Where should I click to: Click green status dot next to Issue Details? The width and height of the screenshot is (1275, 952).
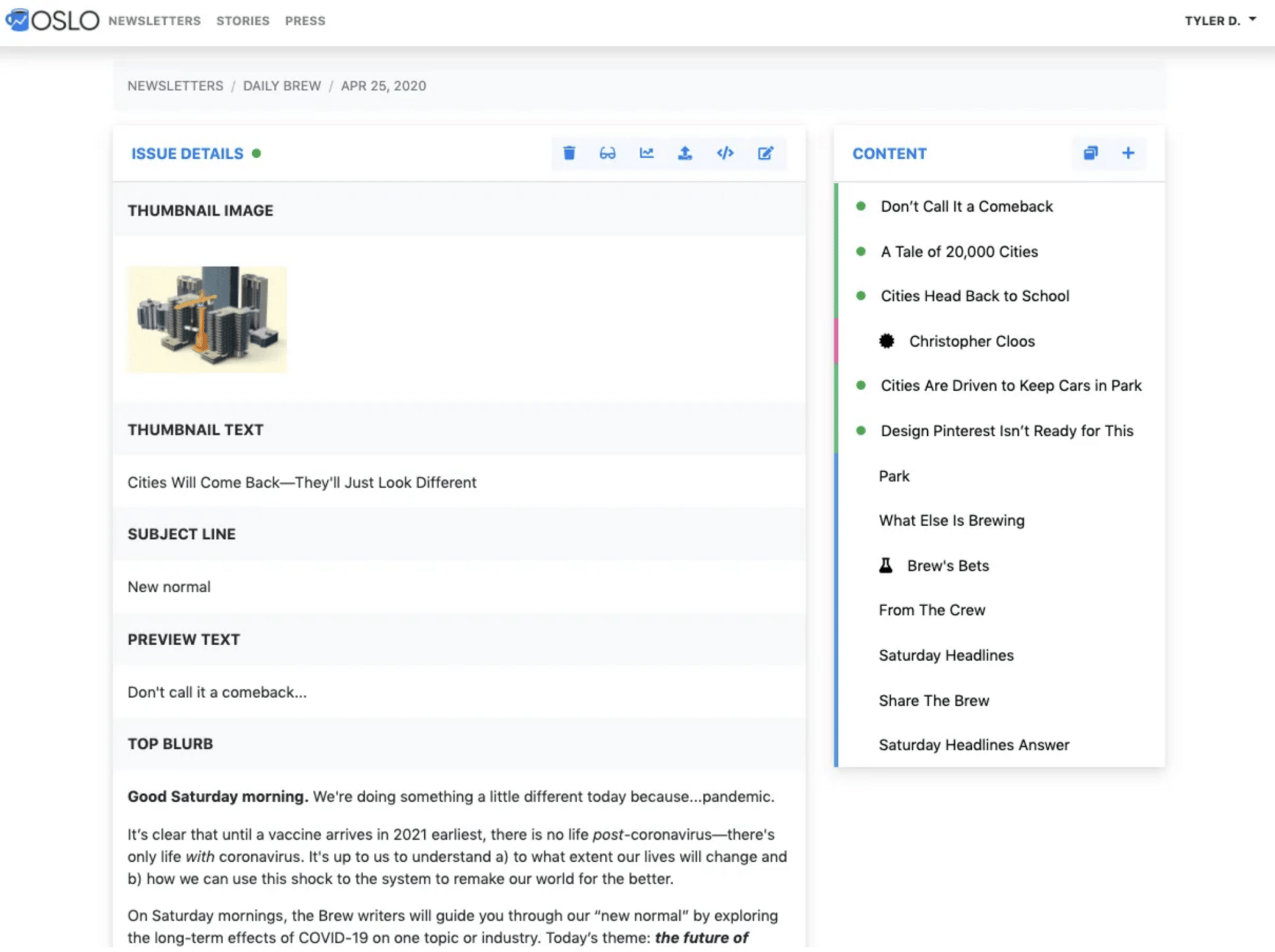point(256,153)
